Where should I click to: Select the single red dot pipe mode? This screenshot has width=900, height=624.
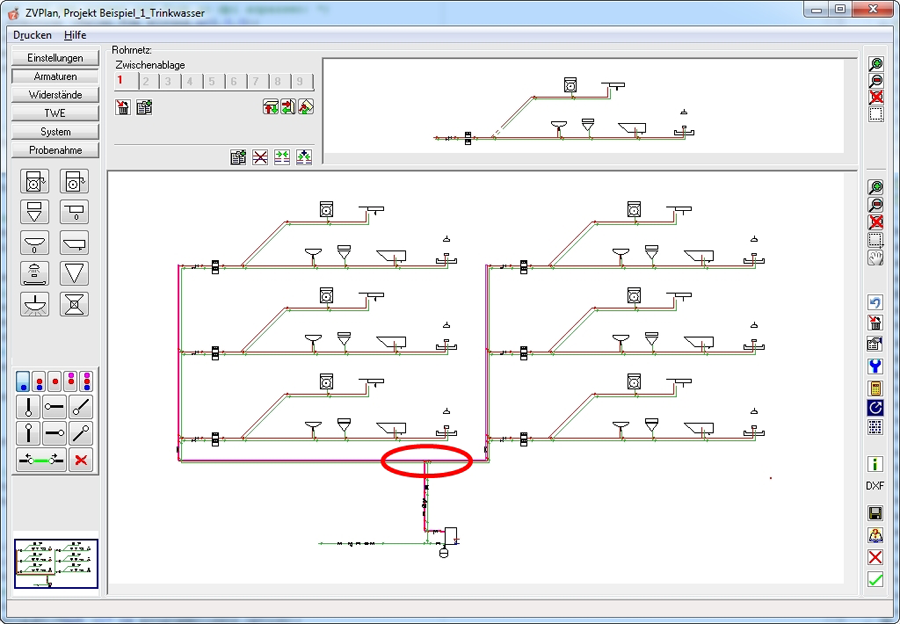click(55, 381)
